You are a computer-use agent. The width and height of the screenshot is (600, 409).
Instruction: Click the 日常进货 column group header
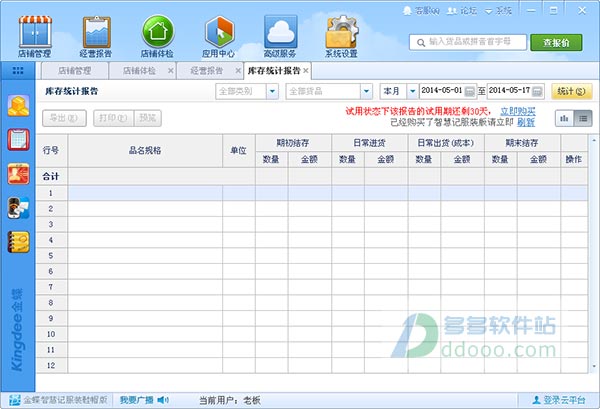pyautogui.click(x=370, y=143)
